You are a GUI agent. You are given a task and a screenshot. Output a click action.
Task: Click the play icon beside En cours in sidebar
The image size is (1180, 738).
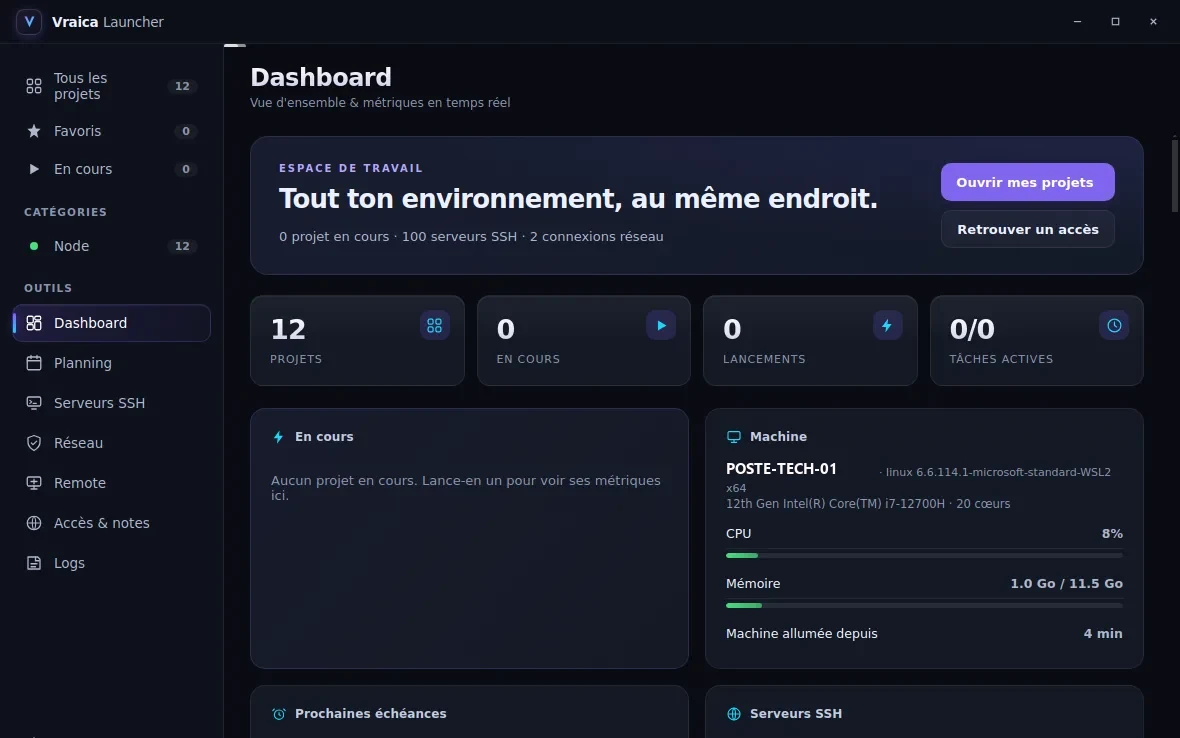point(34,169)
